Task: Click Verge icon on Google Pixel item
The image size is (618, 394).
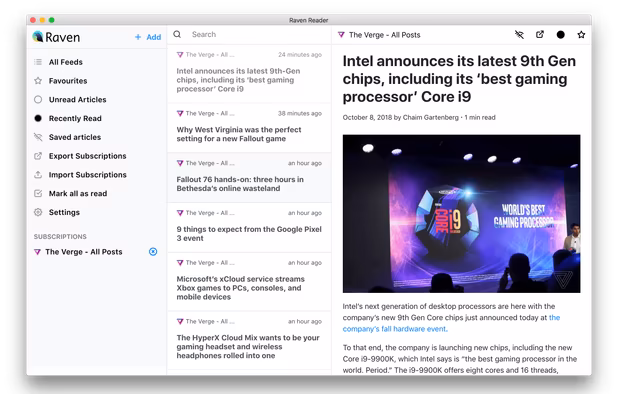Action: coord(180,213)
